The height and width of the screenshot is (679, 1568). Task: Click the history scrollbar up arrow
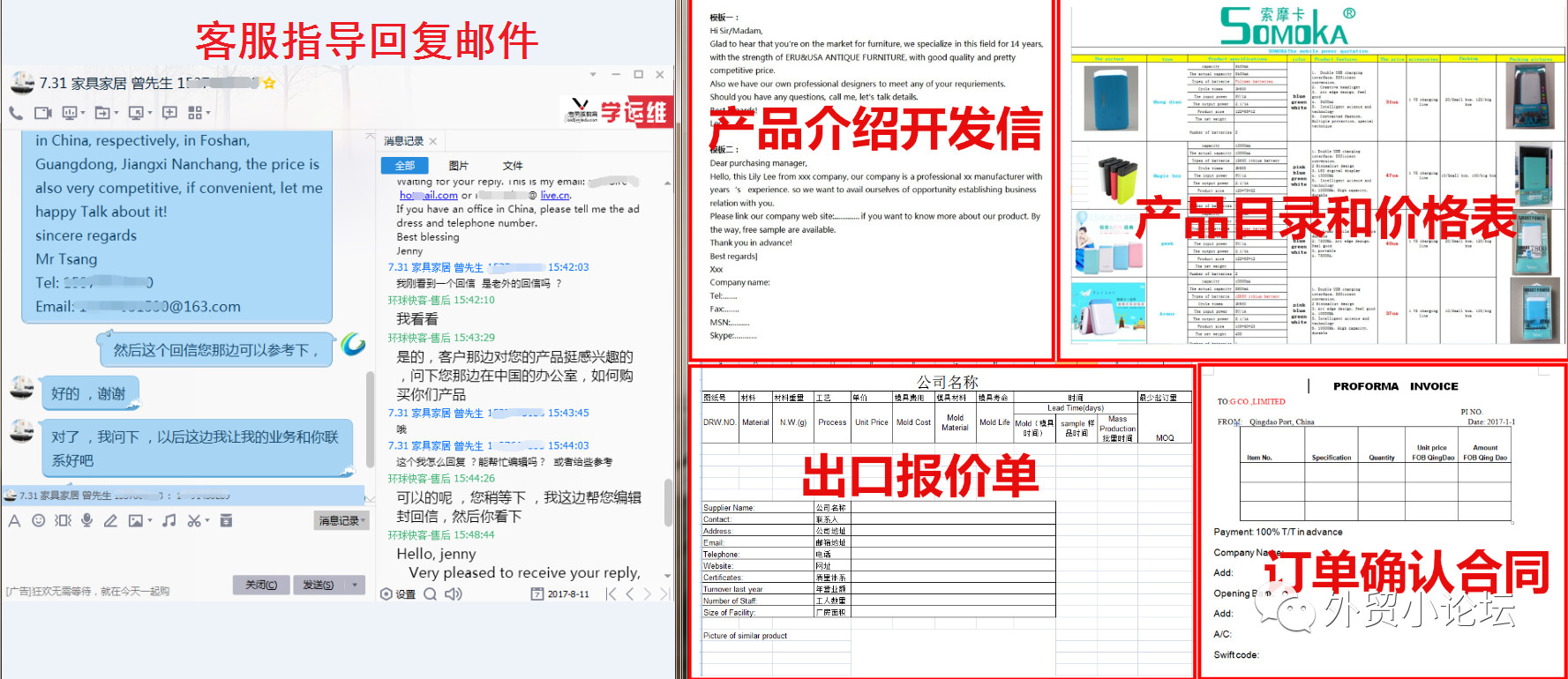click(668, 183)
